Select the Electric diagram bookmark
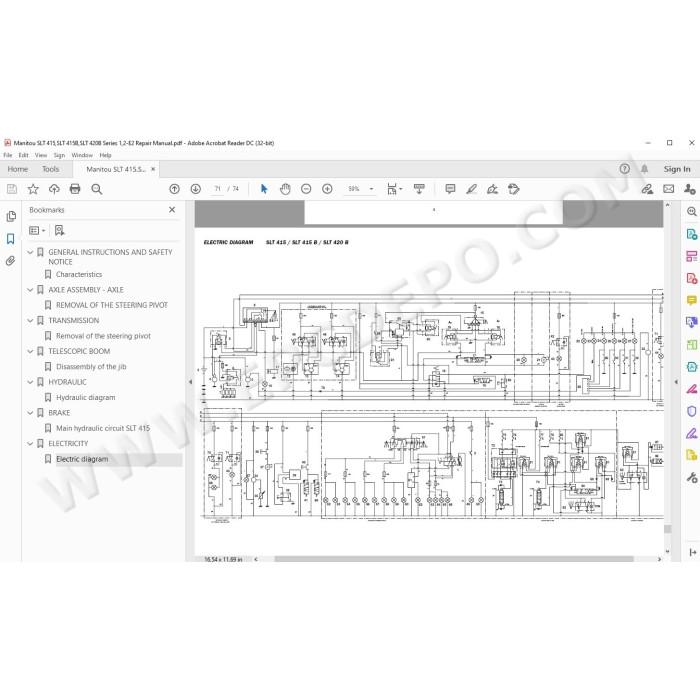700x700 pixels. point(82,459)
